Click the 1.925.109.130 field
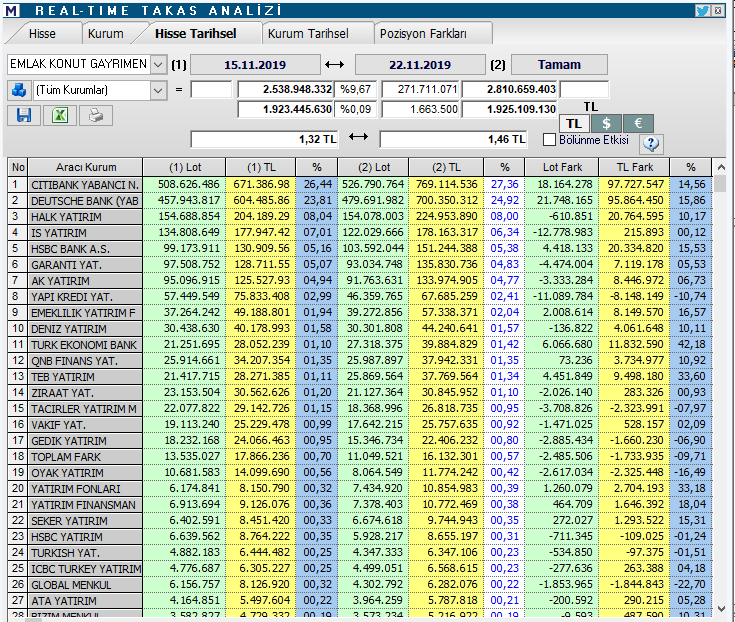 click(510, 110)
